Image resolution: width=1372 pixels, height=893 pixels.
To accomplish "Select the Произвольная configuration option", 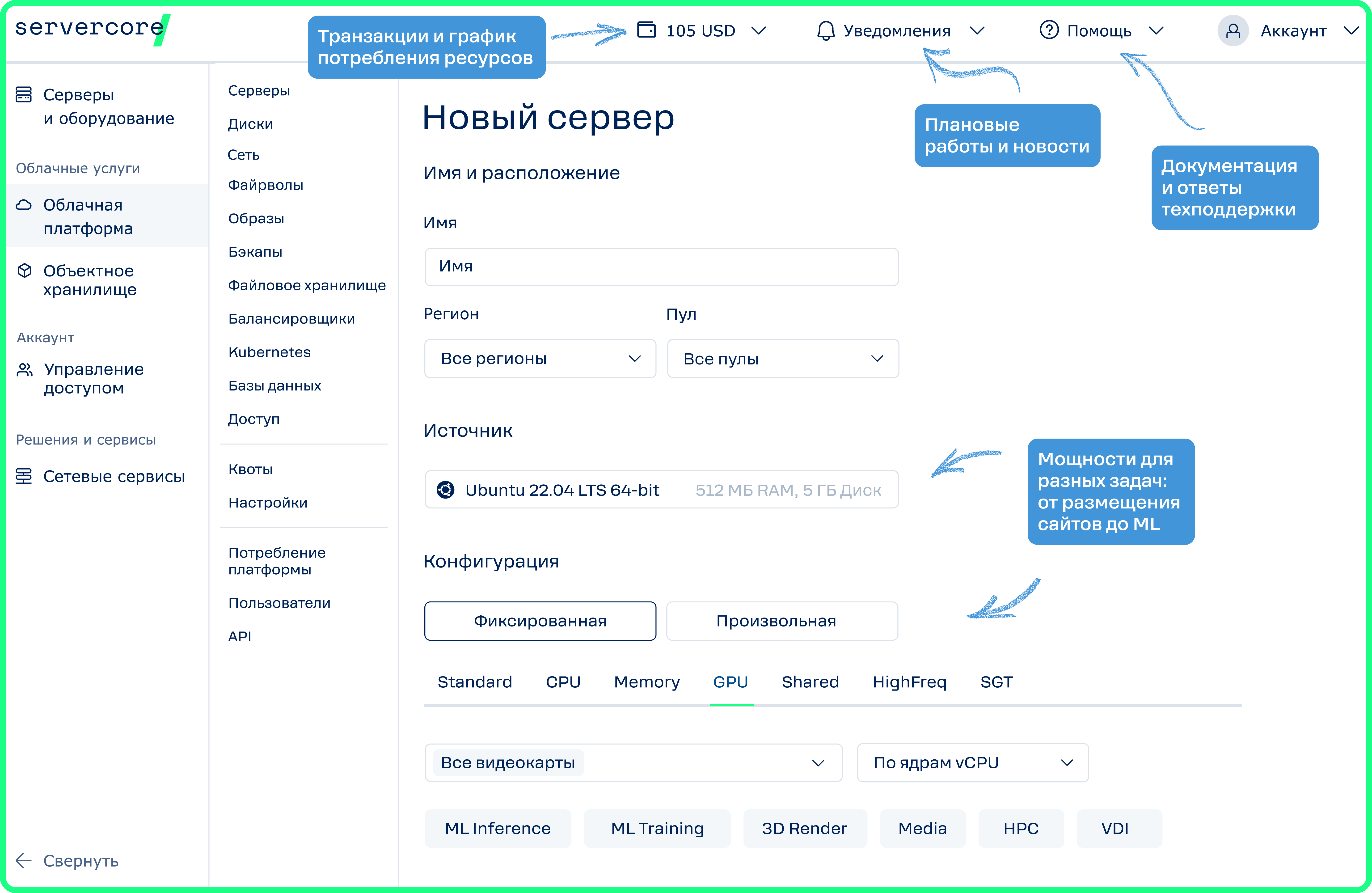I will click(782, 621).
